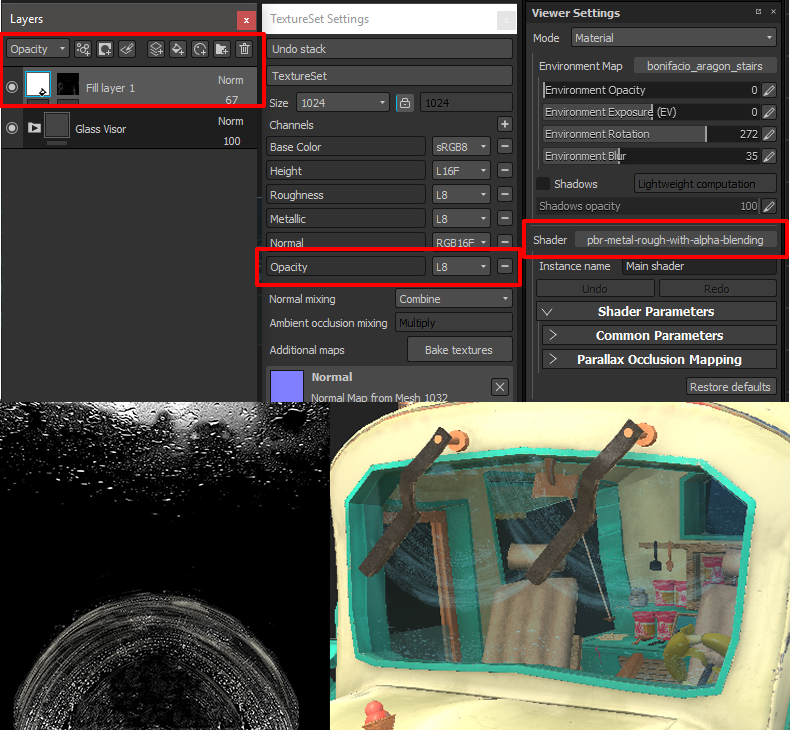
Task: Edit Environment Rotation with pencil icon
Action: pyautogui.click(x=769, y=134)
